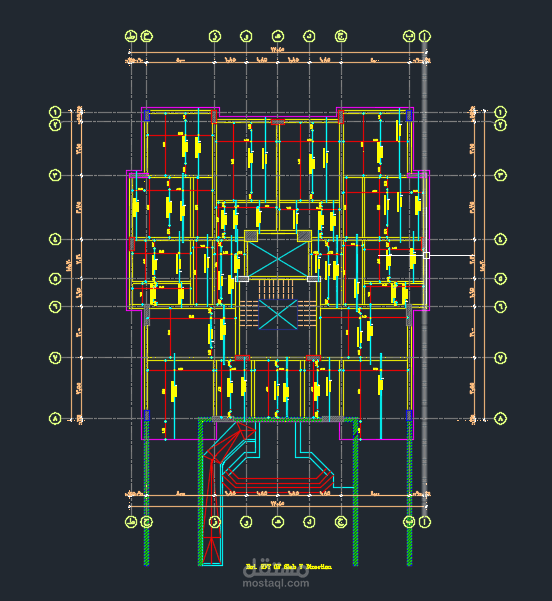Image resolution: width=552 pixels, height=601 pixels.
Task: Click row grid bubble ٧ on the right side
Action: click(x=501, y=358)
